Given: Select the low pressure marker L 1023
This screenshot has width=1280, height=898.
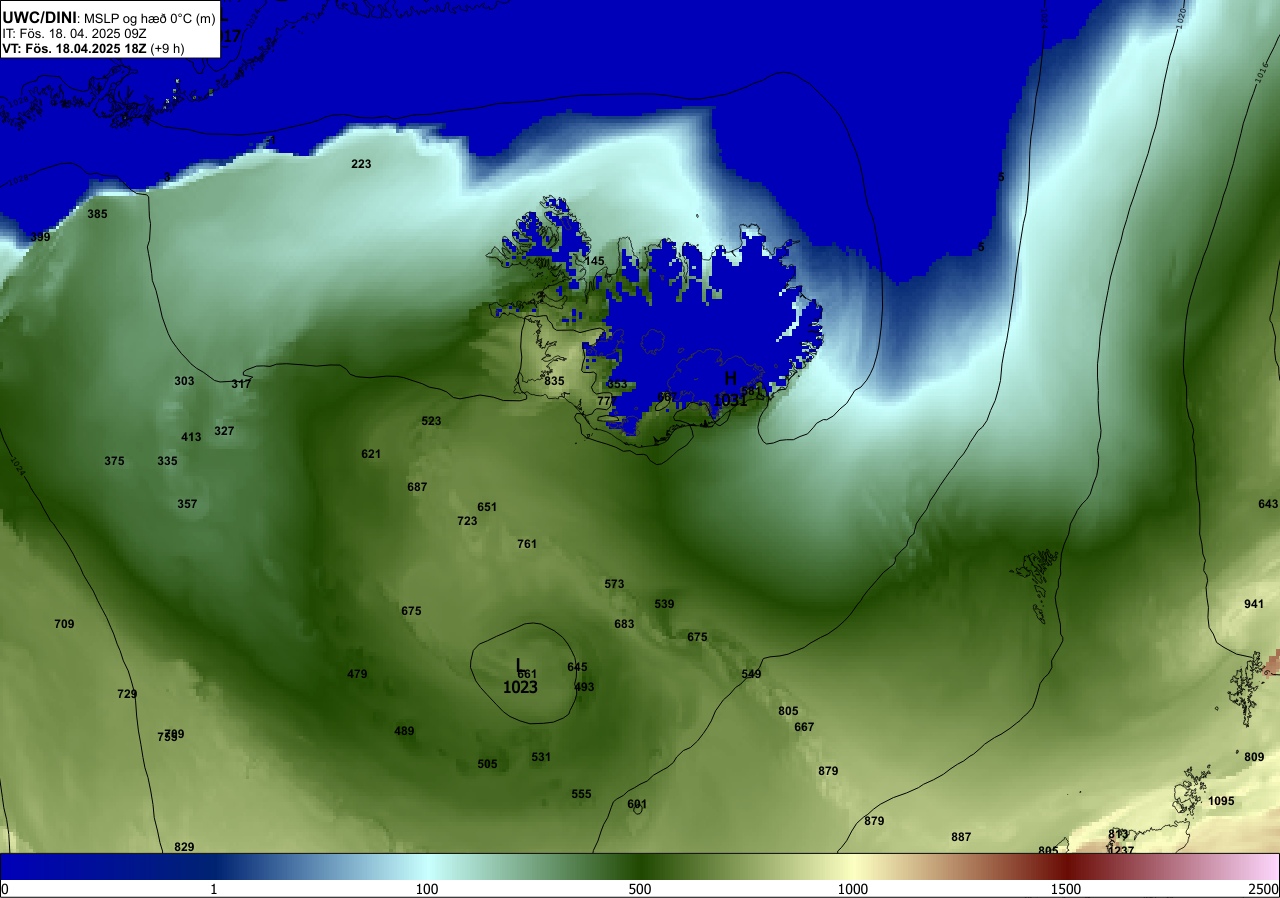Looking at the screenshot, I should click(520, 677).
